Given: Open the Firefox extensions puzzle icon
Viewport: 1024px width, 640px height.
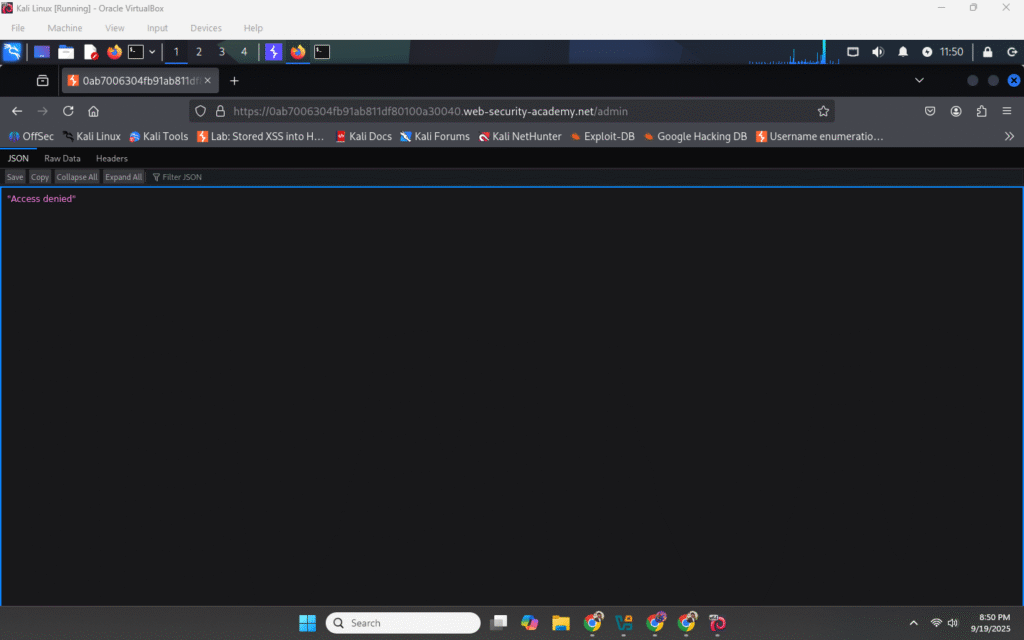Looking at the screenshot, I should pos(981,111).
